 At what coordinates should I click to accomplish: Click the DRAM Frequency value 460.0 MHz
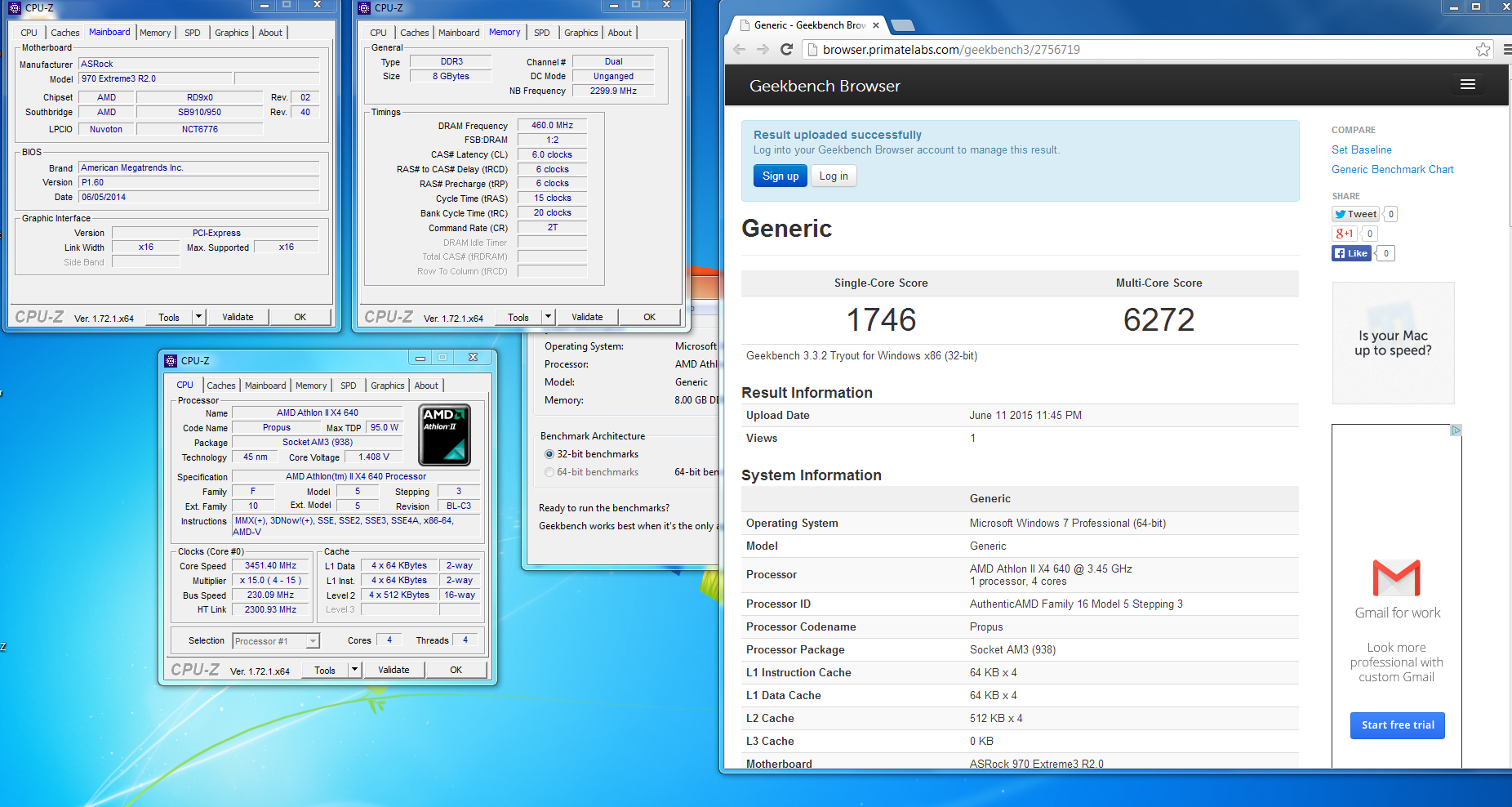click(552, 125)
